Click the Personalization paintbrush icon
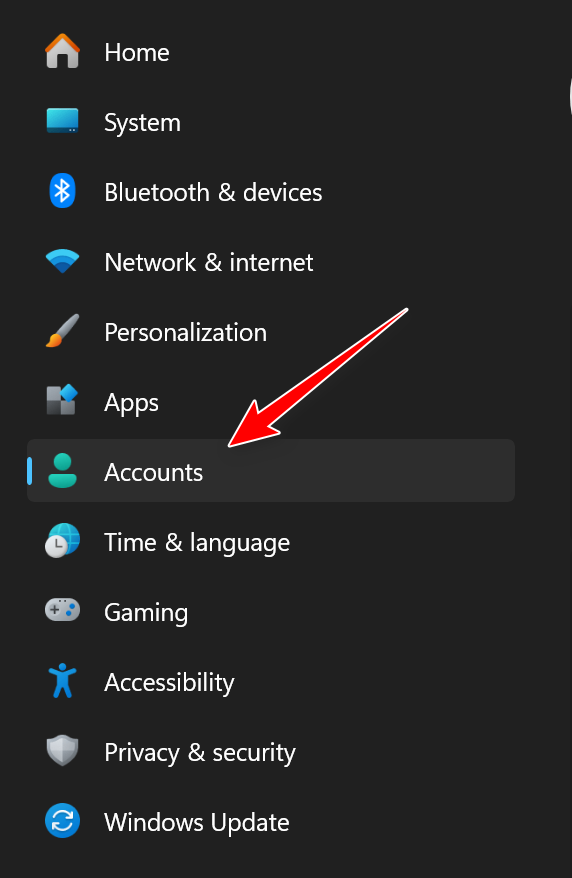Viewport: 572px width, 878px height. tap(62, 331)
